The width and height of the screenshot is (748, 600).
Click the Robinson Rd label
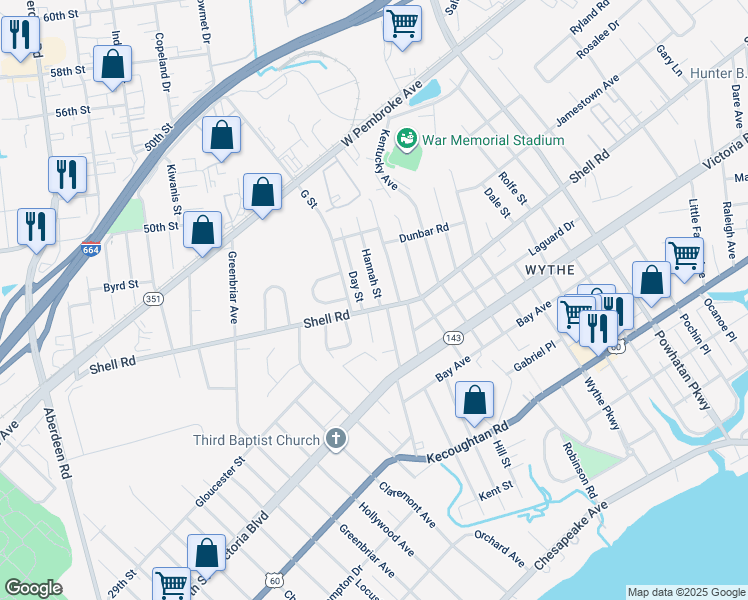tap(580, 470)
